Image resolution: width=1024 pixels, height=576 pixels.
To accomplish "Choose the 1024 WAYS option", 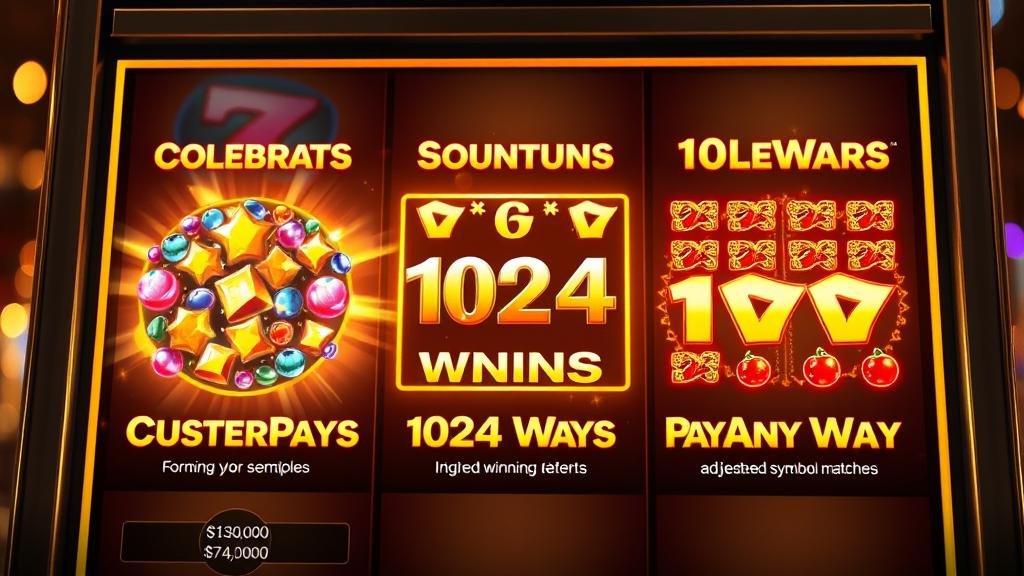I will (511, 432).
